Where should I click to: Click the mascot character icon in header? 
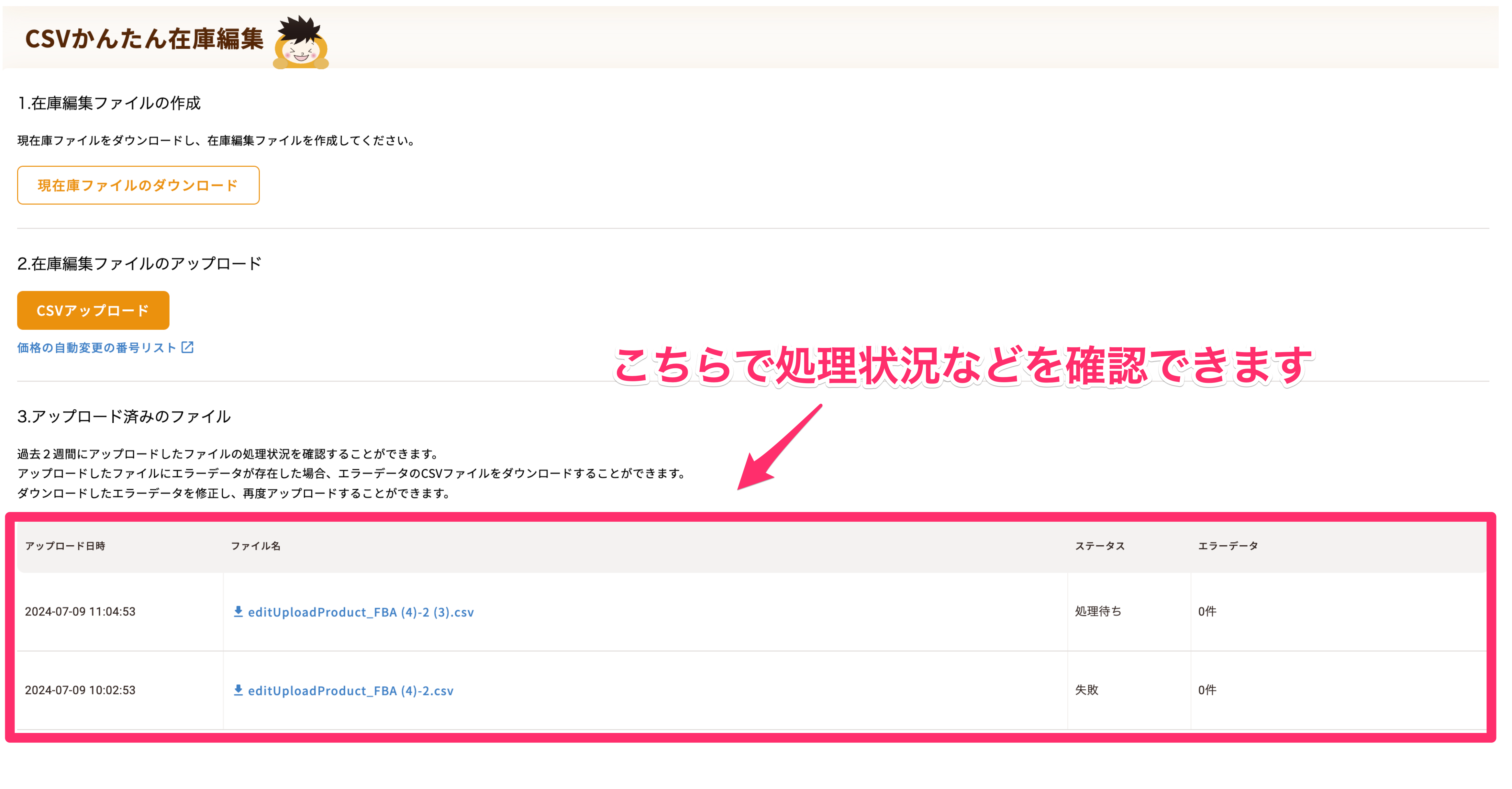[x=301, y=43]
